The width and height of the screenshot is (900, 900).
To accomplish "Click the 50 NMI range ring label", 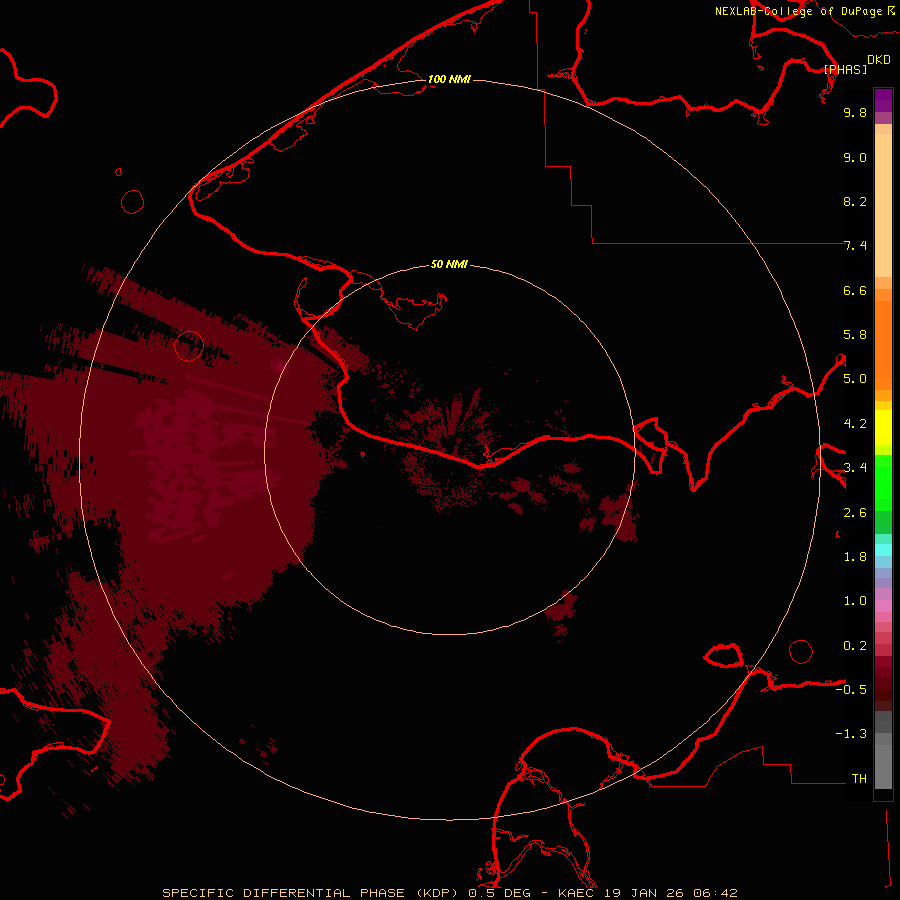I will click(449, 264).
